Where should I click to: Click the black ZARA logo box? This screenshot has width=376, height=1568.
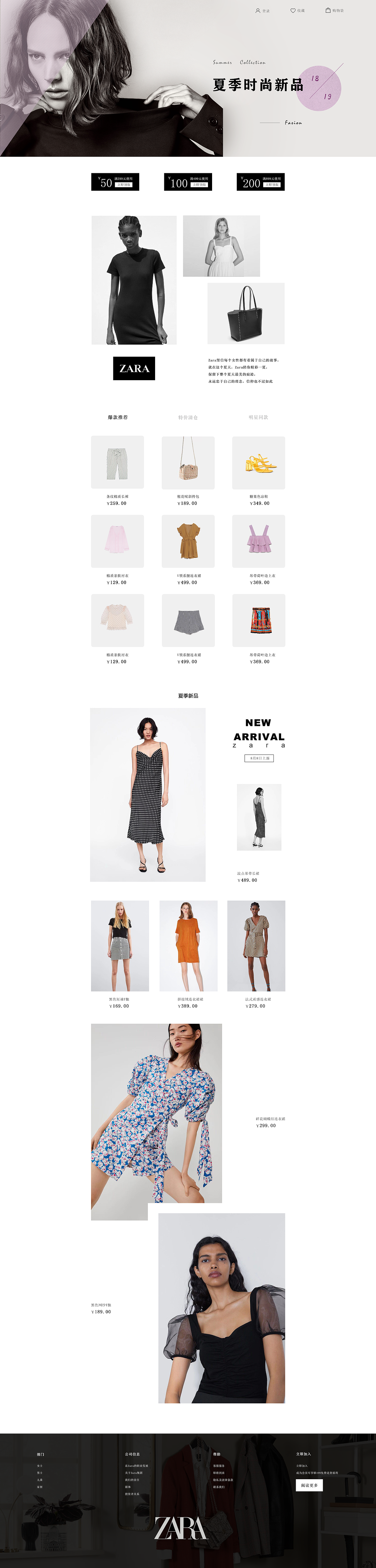click(134, 368)
